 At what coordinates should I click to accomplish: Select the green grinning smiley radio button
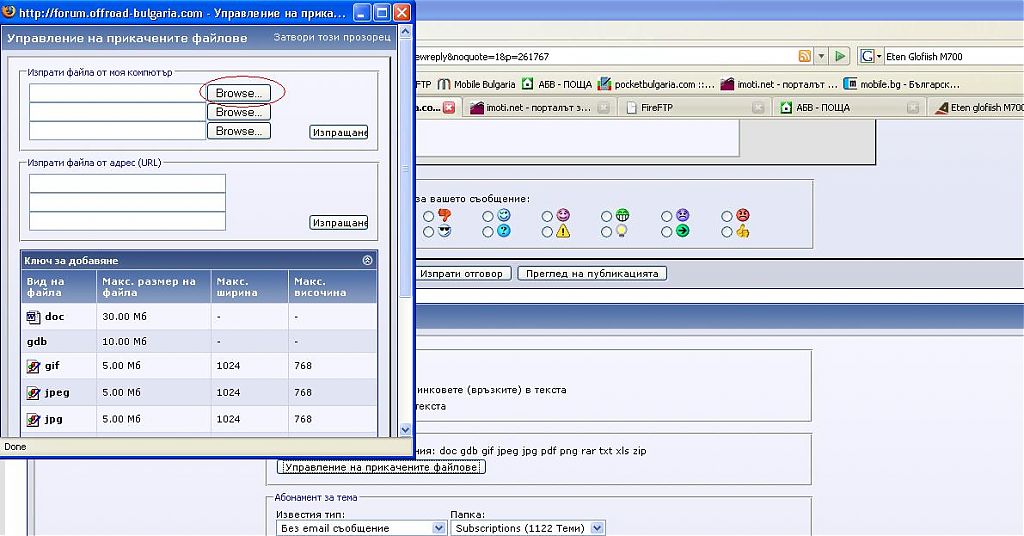(607, 216)
